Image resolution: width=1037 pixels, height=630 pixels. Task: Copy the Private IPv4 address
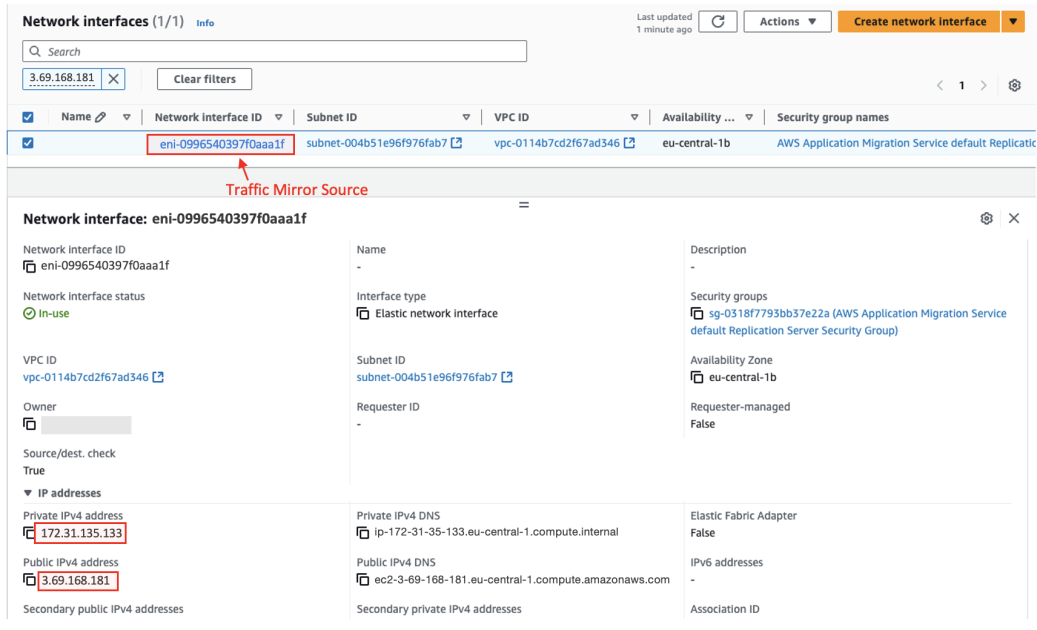(29, 533)
